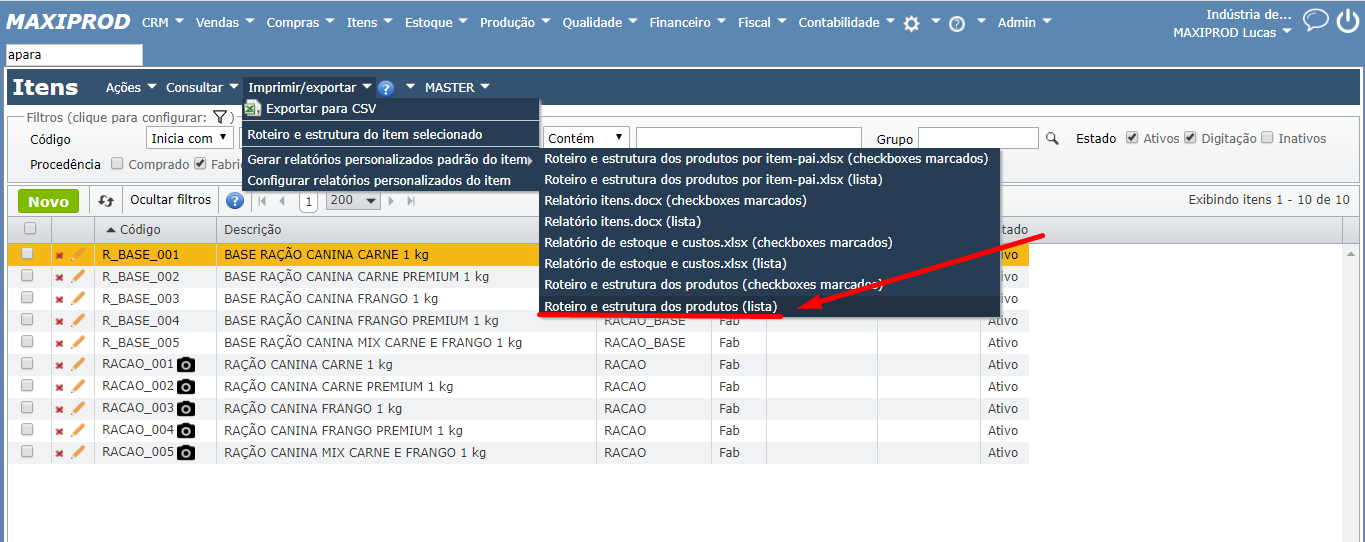Click the filter funnel icon
Image resolution: width=1365 pixels, height=542 pixels.
pyautogui.click(x=220, y=117)
